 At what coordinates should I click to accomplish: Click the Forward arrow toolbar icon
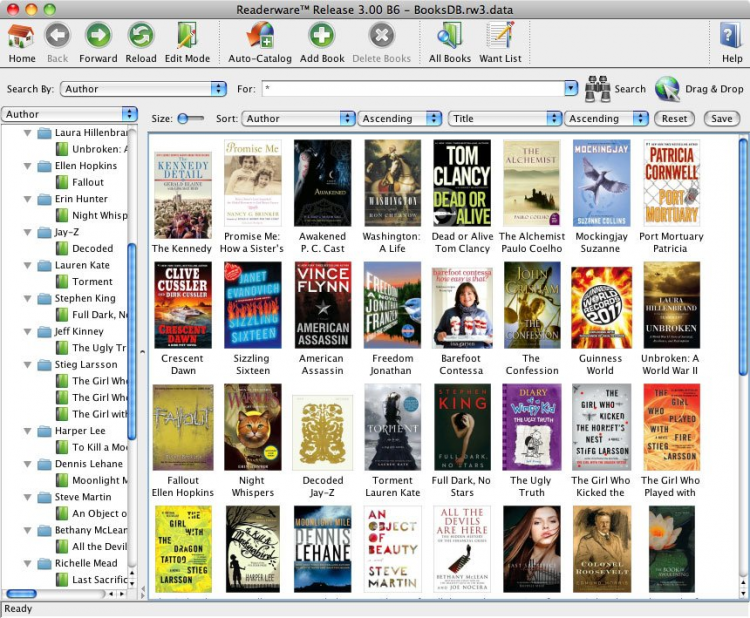(98, 36)
